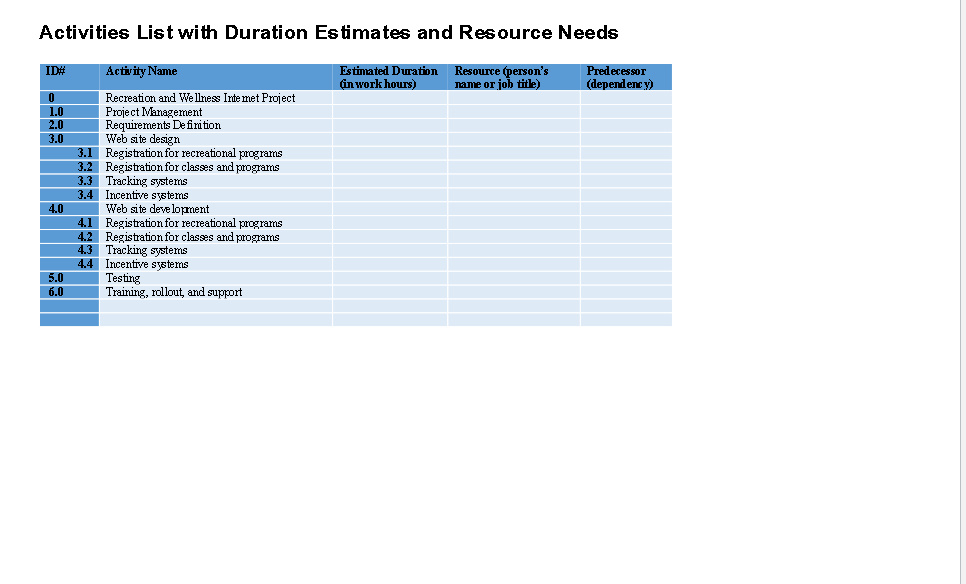The width and height of the screenshot is (966, 584).
Task: Click the "Resource (person's name or job title)" header
Action: (x=510, y=77)
